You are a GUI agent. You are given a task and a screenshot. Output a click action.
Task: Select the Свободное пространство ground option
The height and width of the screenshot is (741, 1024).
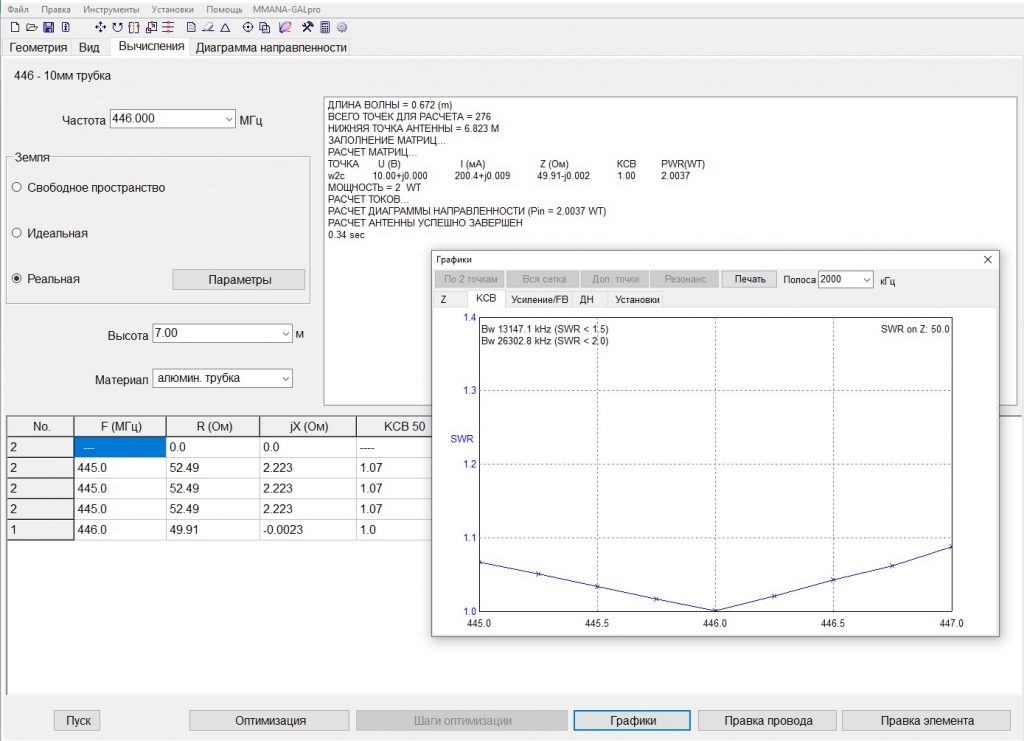coord(17,188)
